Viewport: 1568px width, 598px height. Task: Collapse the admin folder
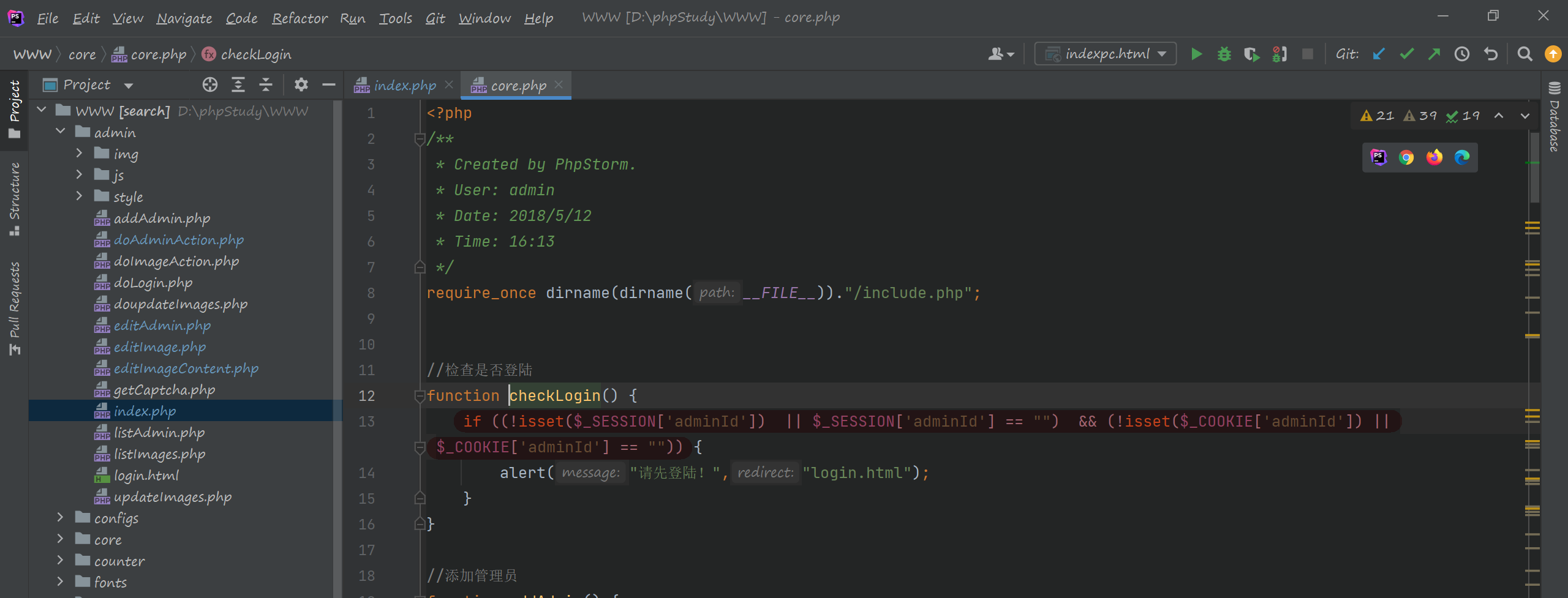coord(61,132)
